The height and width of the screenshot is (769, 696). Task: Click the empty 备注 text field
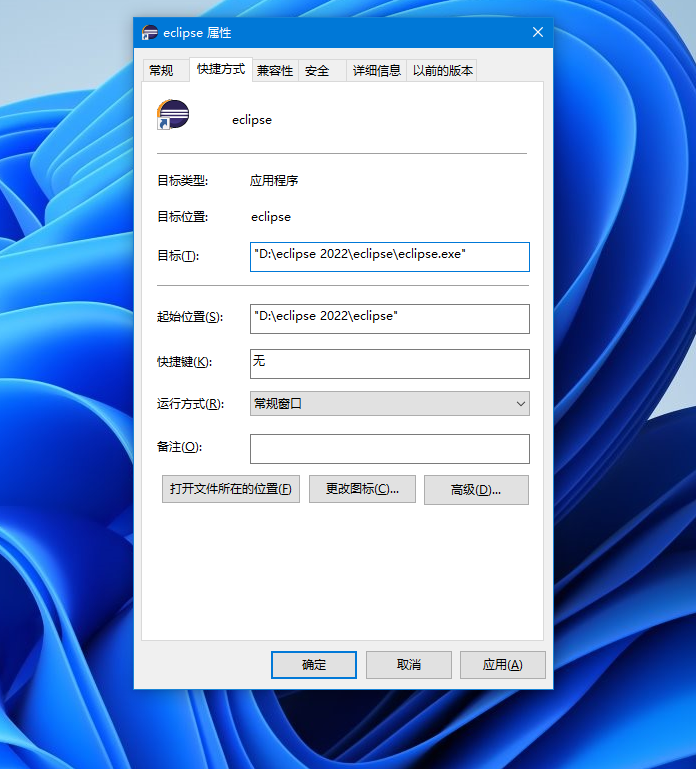pos(389,449)
